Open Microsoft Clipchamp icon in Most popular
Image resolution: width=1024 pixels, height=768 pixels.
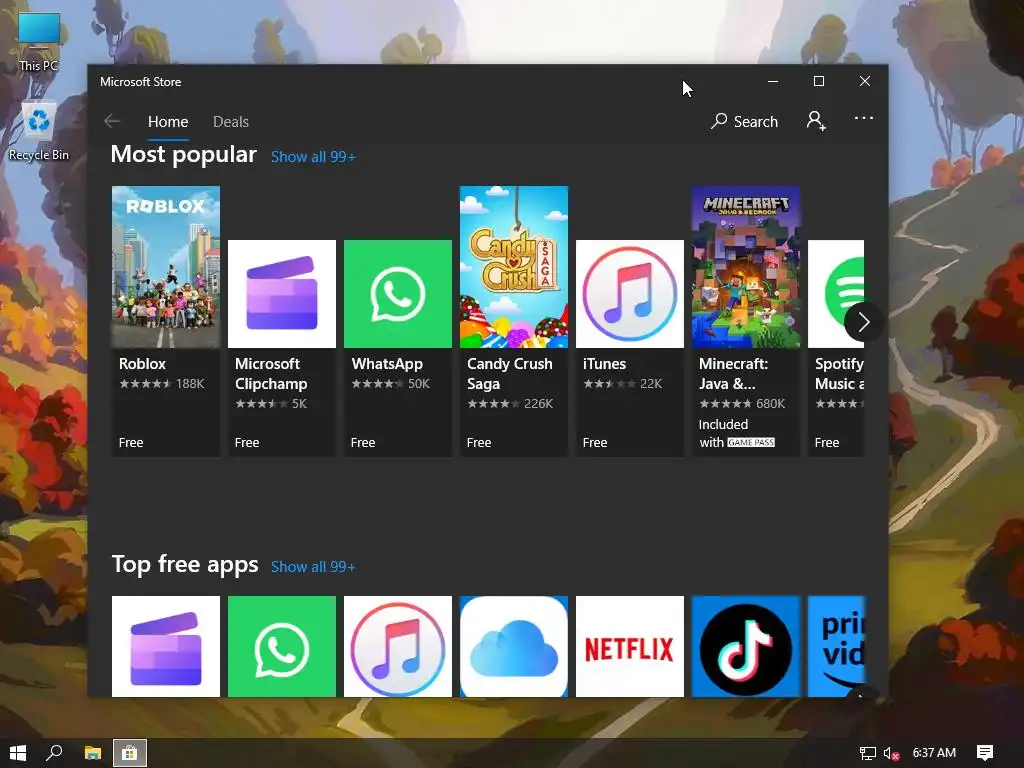[x=281, y=294]
